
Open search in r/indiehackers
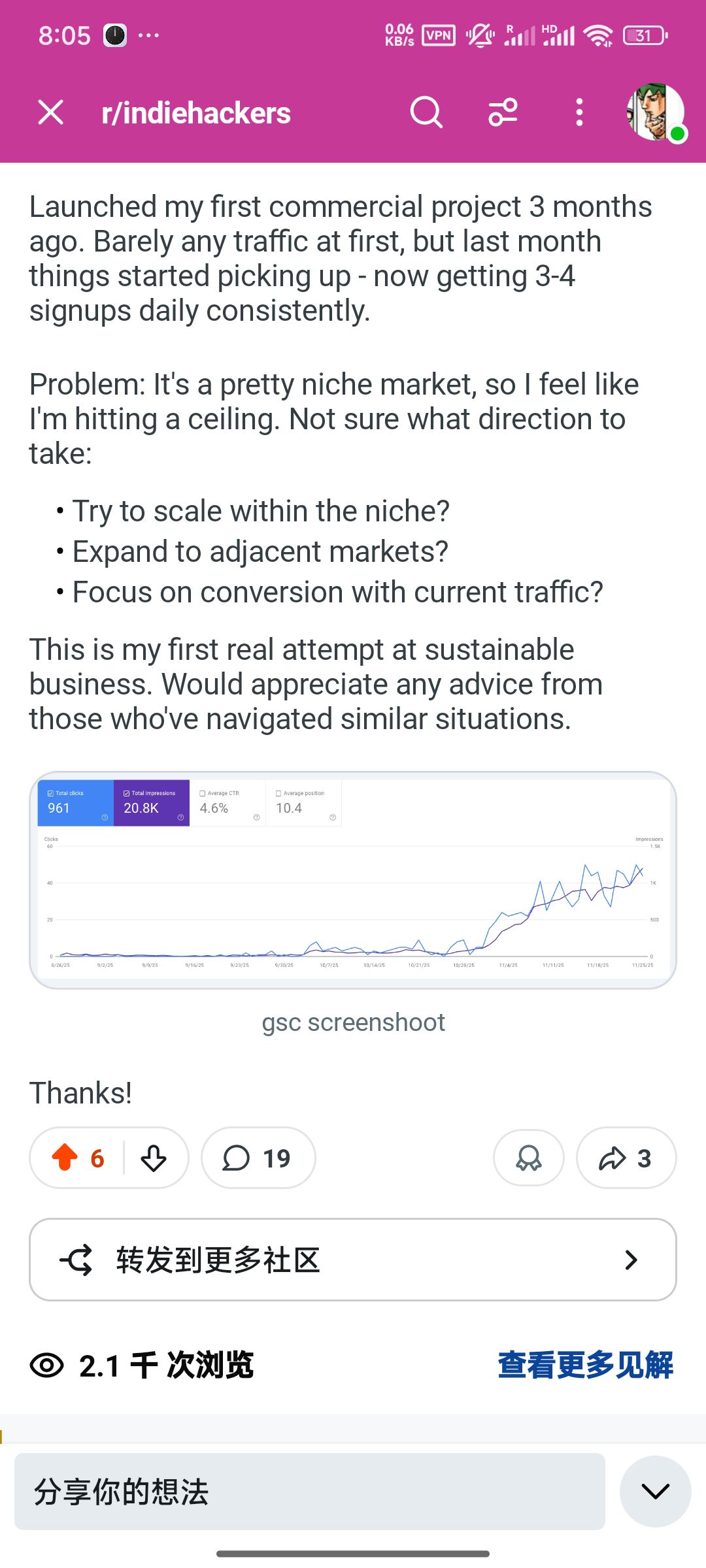click(426, 112)
